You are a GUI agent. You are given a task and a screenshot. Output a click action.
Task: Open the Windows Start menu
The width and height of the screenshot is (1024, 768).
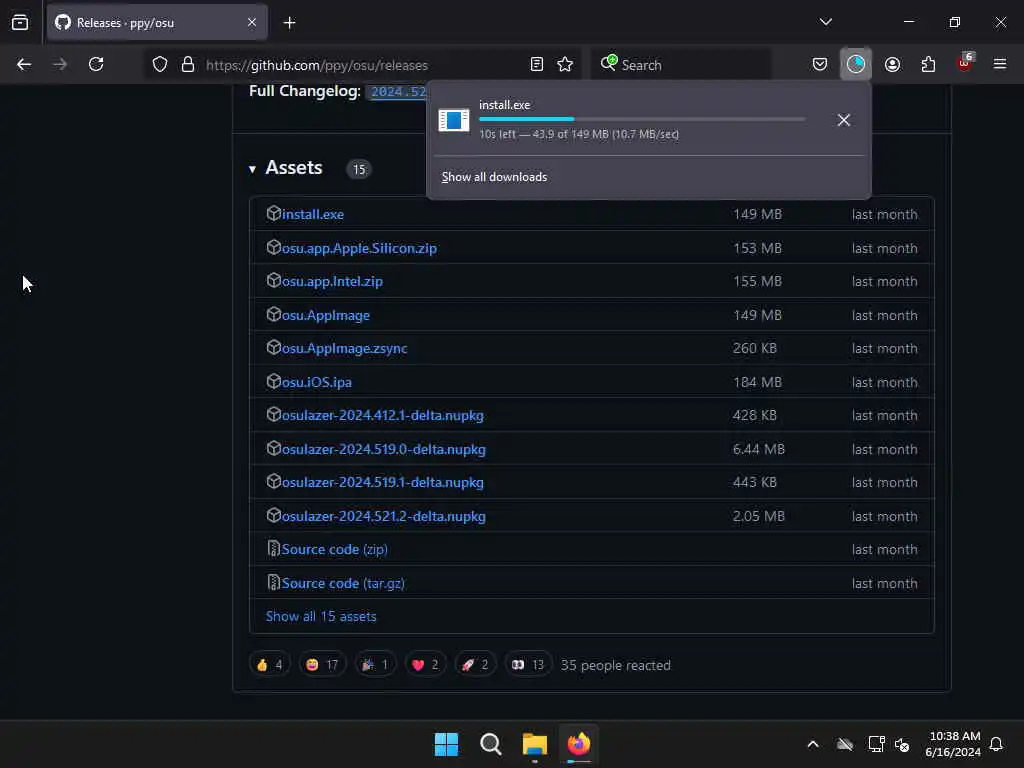pos(447,744)
